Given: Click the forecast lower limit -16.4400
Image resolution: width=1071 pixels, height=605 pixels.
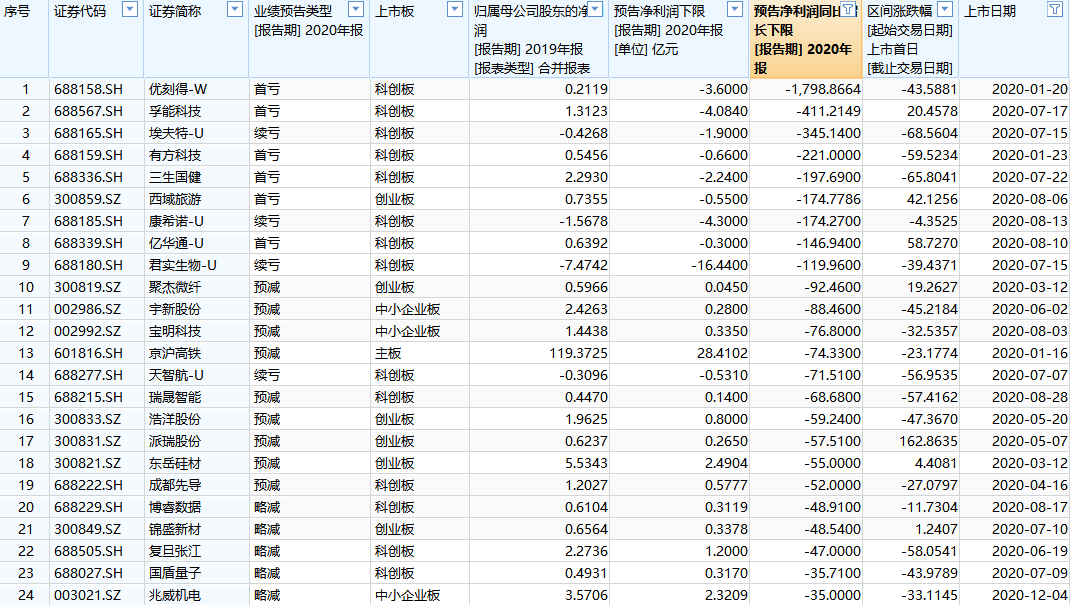Looking at the screenshot, I should 719,265.
